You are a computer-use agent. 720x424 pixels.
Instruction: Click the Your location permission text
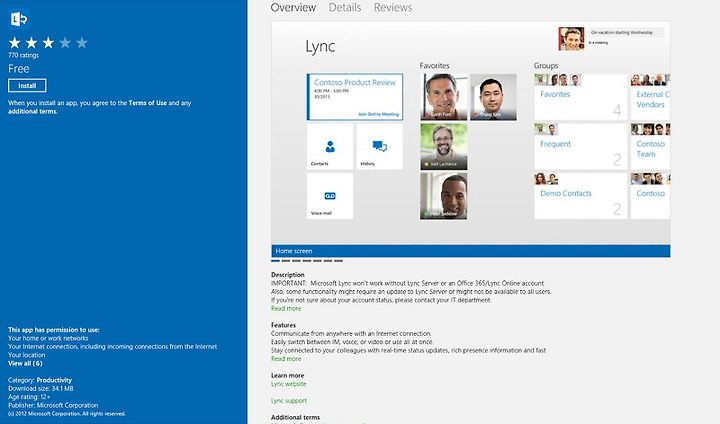[26, 355]
